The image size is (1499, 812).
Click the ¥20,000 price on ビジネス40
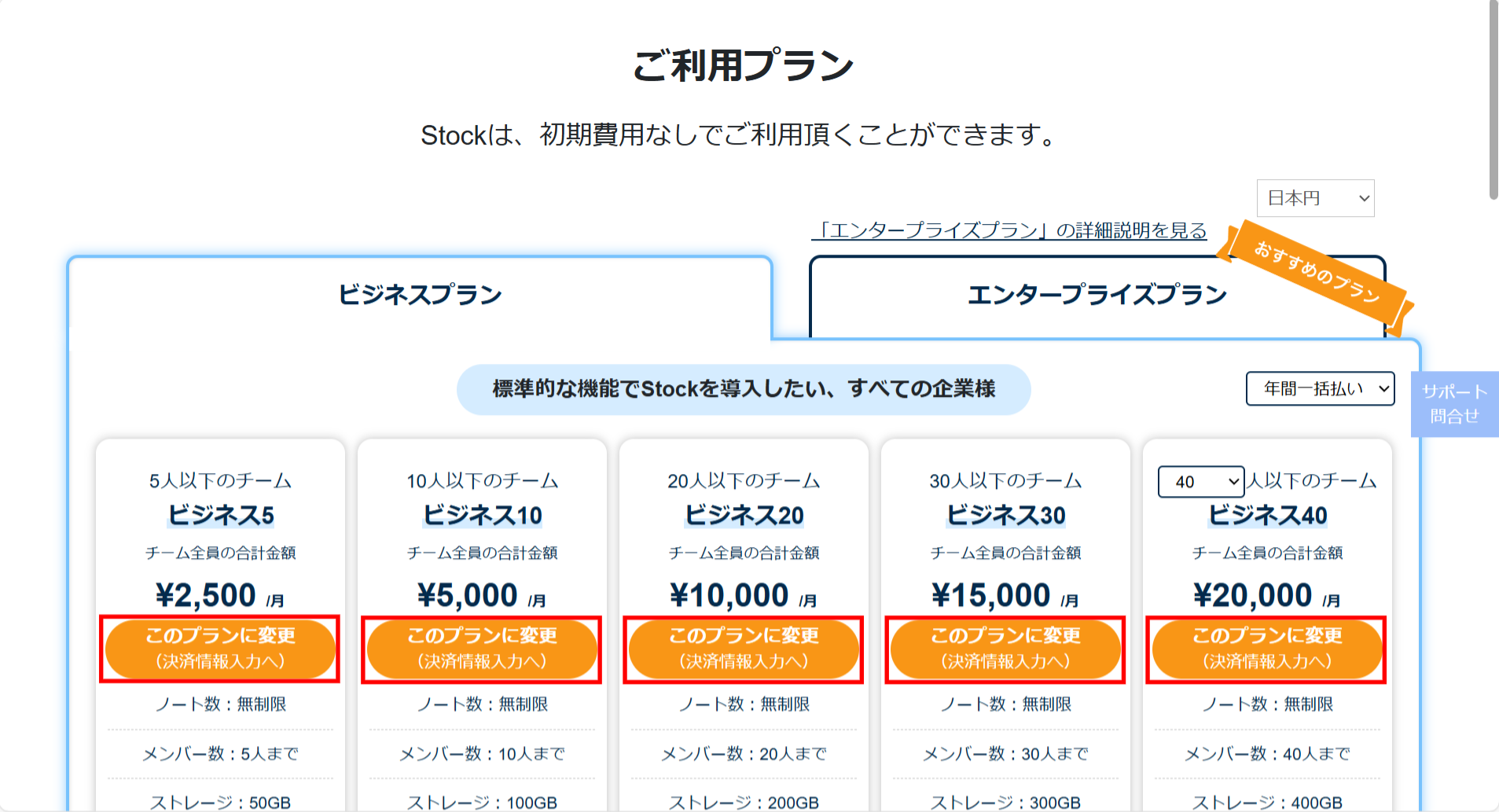(1255, 594)
